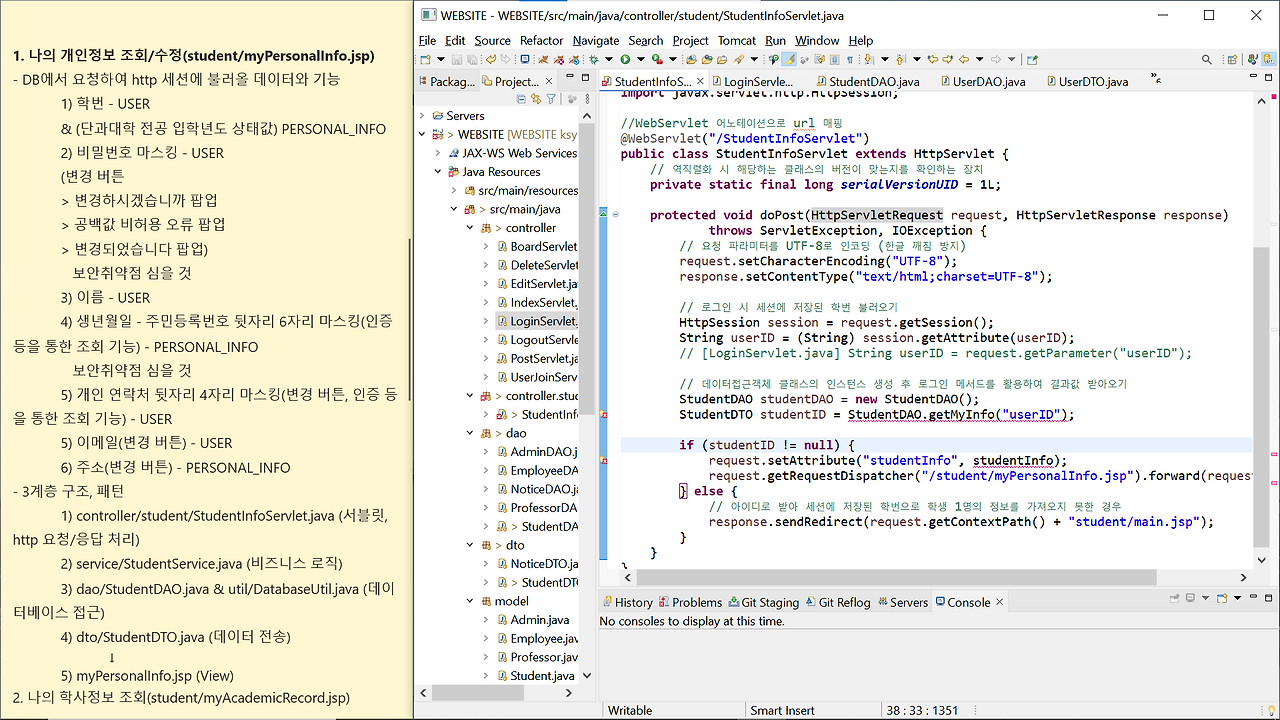Viewport: 1280px width, 720px height.
Task: Collapse the dao package node
Action: coord(470,433)
